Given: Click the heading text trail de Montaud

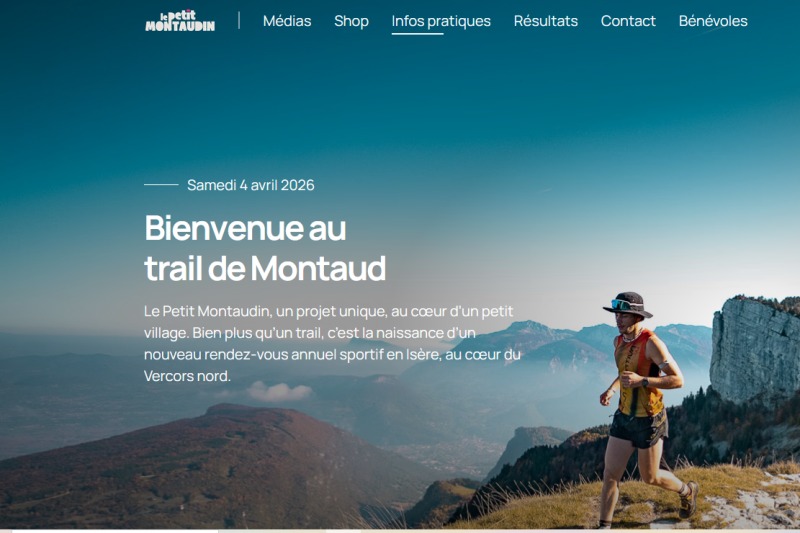Looking at the screenshot, I should coord(265,268).
